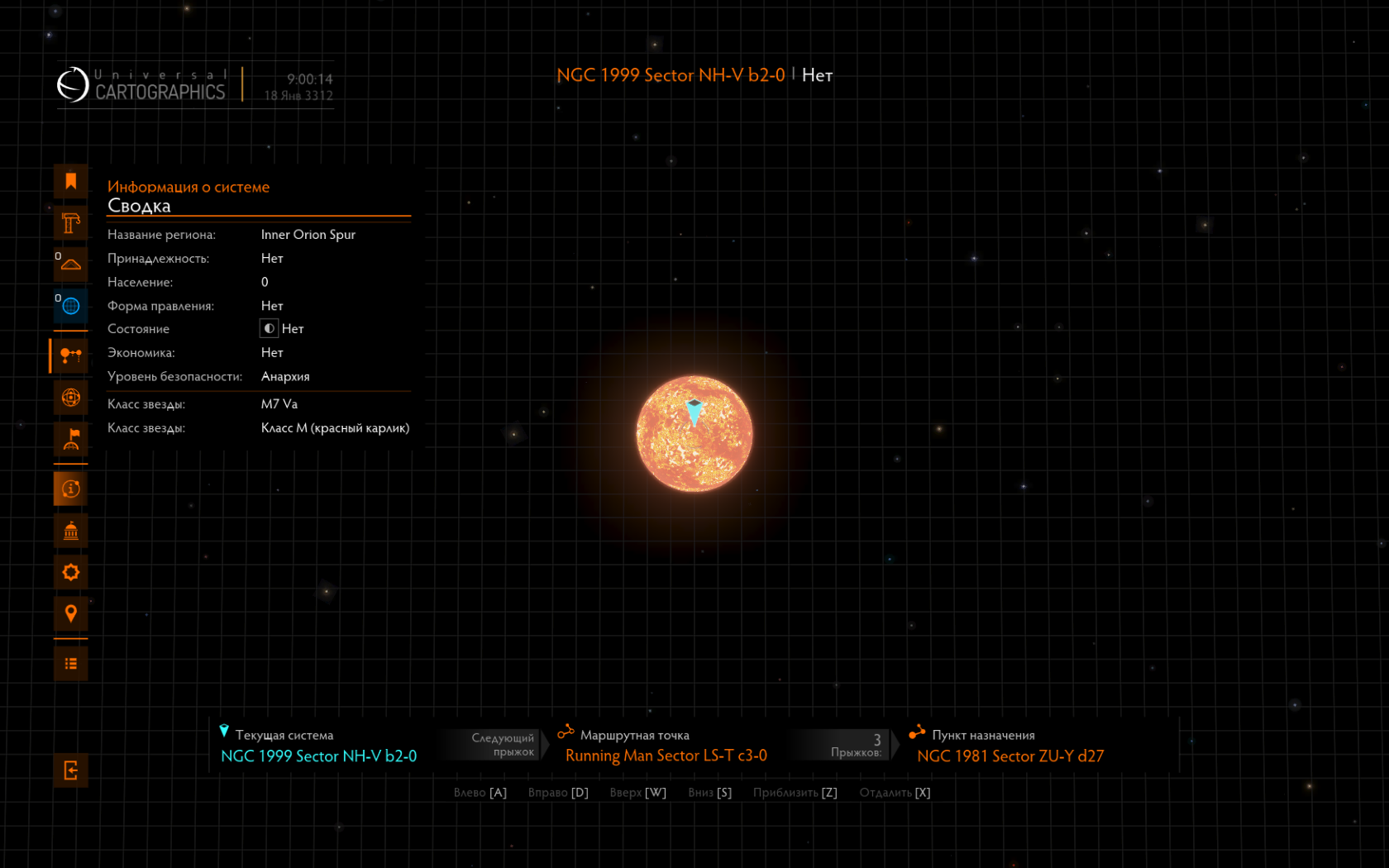Select waypoint Running Man Sector LS-T c3-0

pyautogui.click(x=666, y=756)
